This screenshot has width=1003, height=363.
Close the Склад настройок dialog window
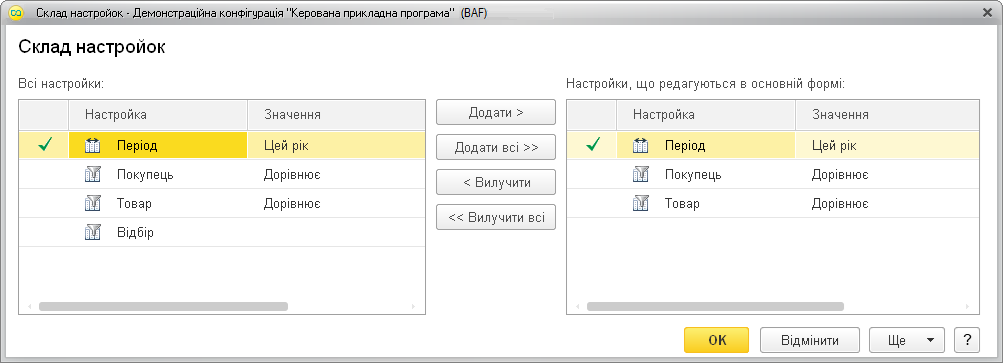pos(988,13)
